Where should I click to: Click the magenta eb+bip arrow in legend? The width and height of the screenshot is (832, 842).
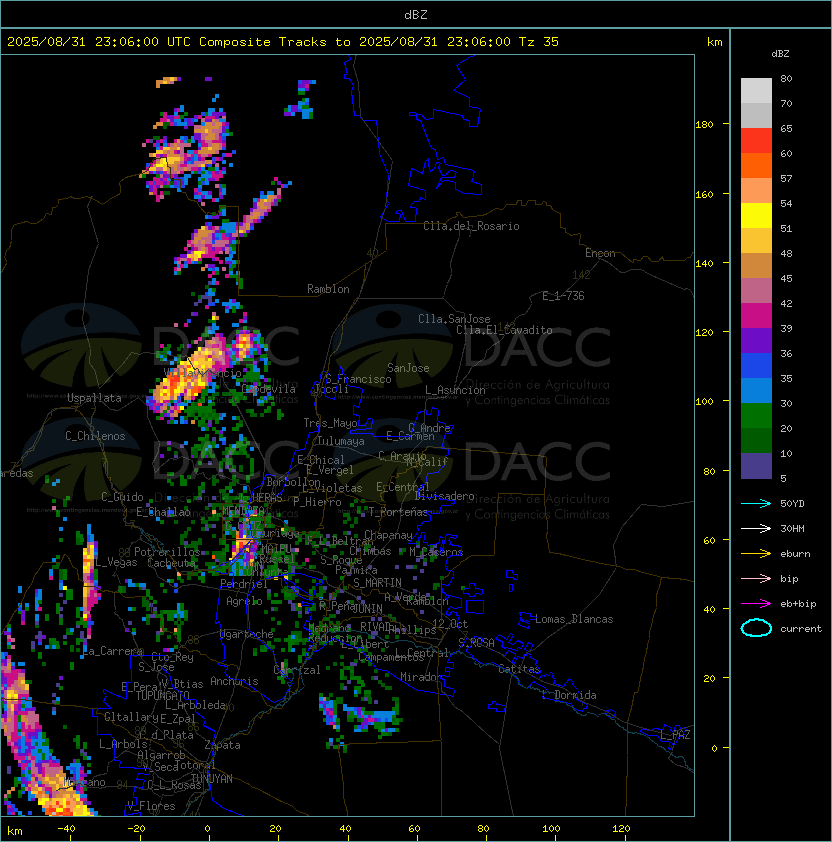tap(756, 604)
